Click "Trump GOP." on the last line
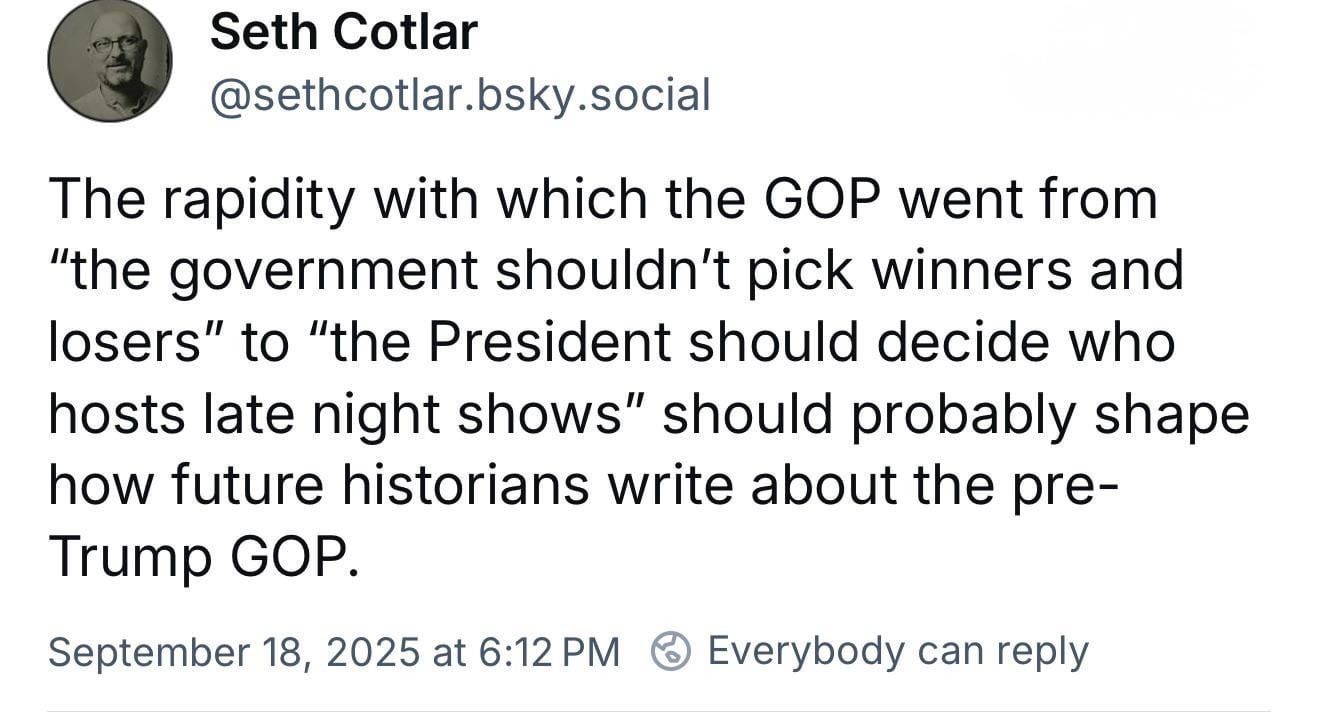Screen dimensions: 1319x718 pyautogui.click(x=203, y=558)
